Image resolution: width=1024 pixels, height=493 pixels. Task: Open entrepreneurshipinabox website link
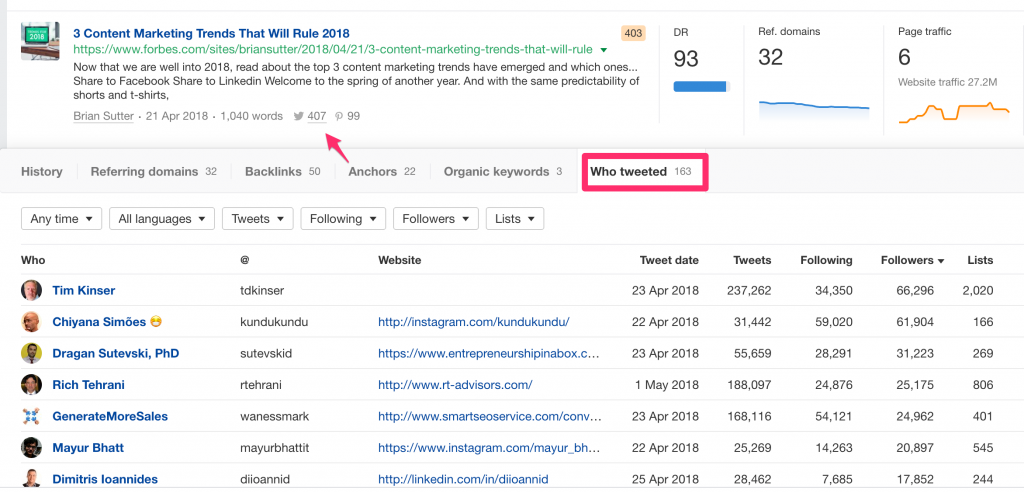488,353
